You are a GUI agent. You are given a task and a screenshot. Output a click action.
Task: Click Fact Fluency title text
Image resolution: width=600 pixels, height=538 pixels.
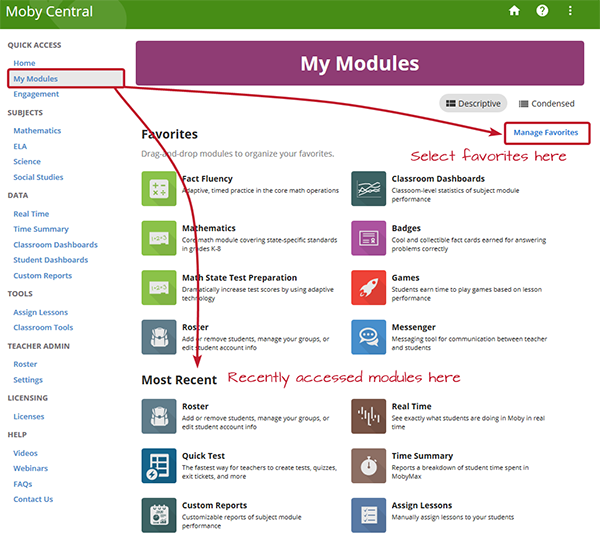click(x=207, y=179)
